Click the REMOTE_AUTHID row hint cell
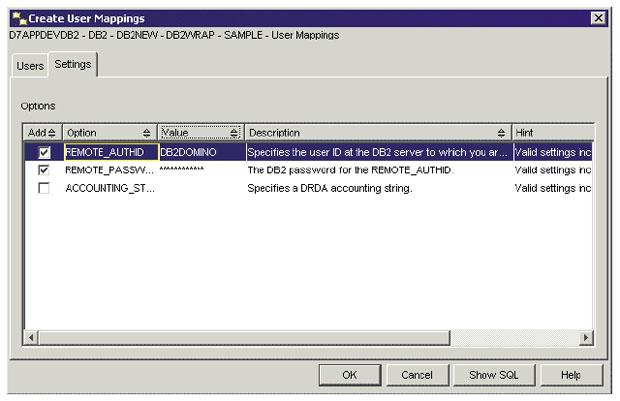The width and height of the screenshot is (620, 401). (x=553, y=152)
